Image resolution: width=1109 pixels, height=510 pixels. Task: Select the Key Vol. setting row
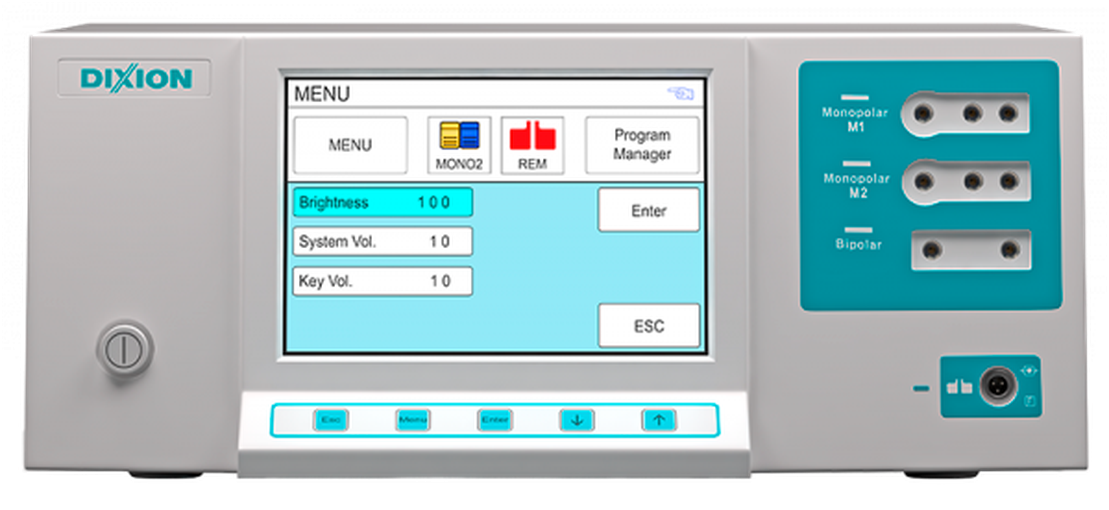(382, 282)
